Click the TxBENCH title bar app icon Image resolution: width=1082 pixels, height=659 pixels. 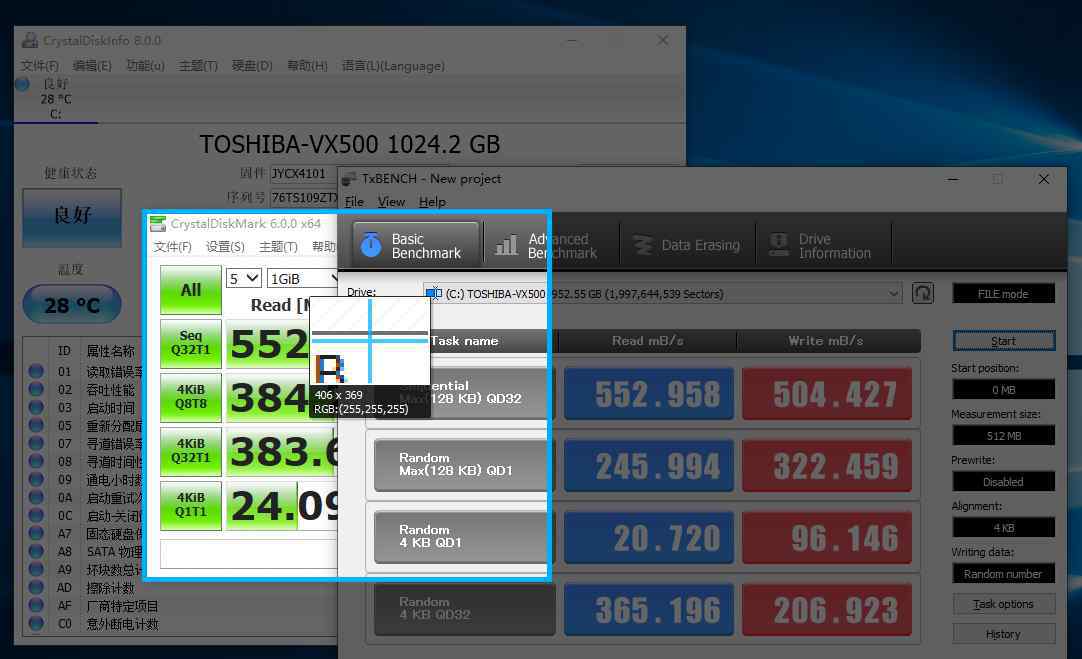349,179
